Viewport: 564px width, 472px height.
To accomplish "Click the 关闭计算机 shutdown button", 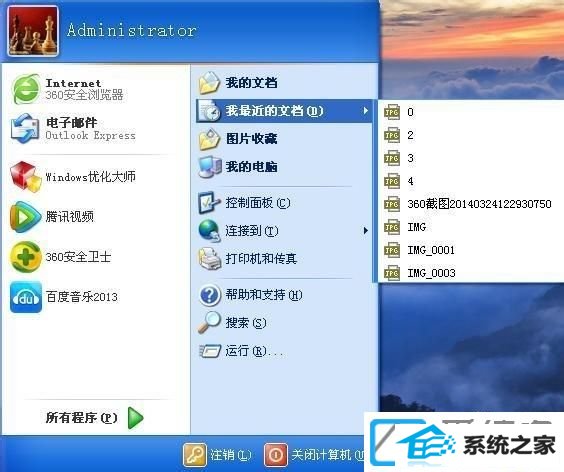I will coord(314,455).
